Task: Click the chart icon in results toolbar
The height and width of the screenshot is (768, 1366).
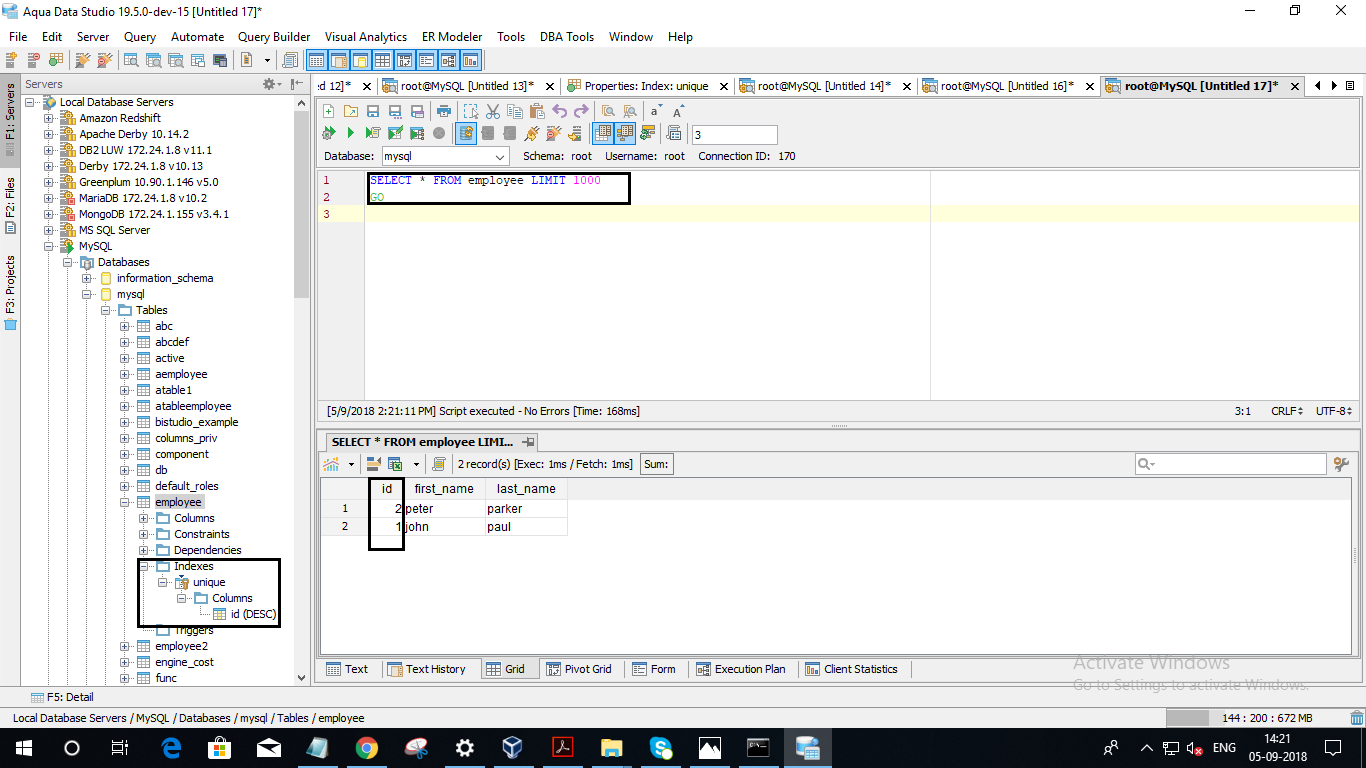Action: (331, 464)
